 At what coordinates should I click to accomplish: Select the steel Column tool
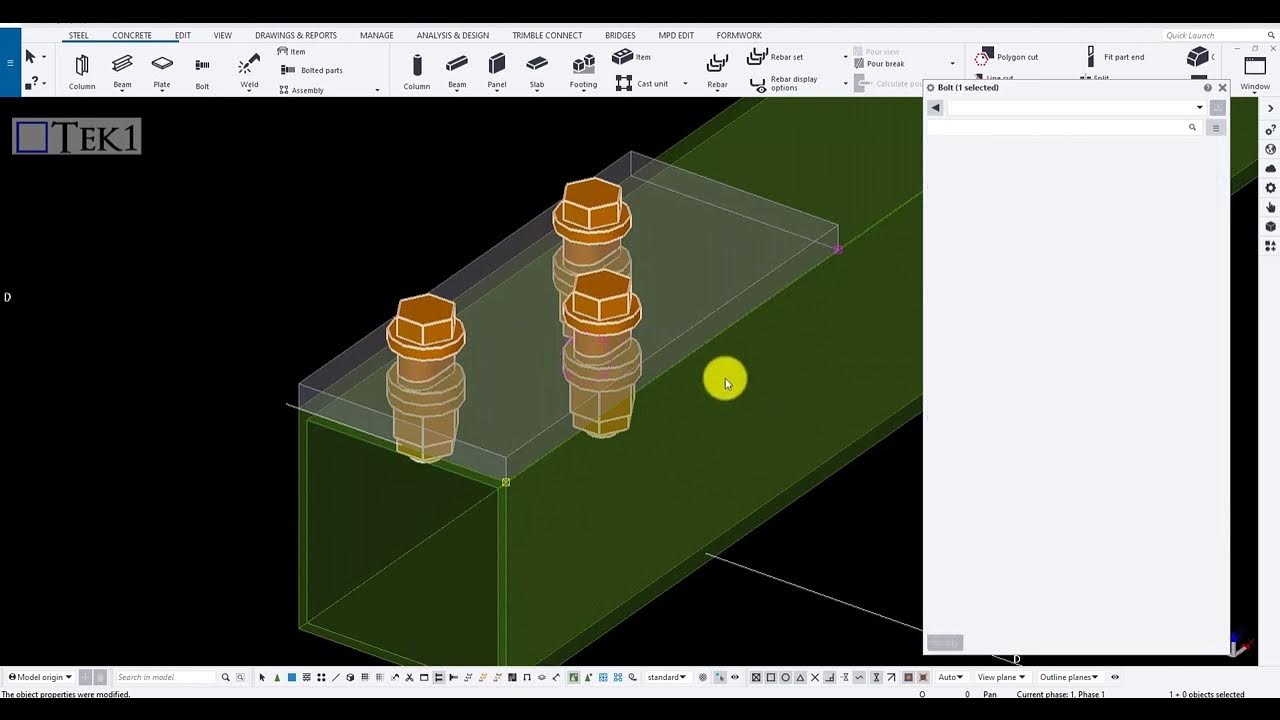tap(82, 71)
